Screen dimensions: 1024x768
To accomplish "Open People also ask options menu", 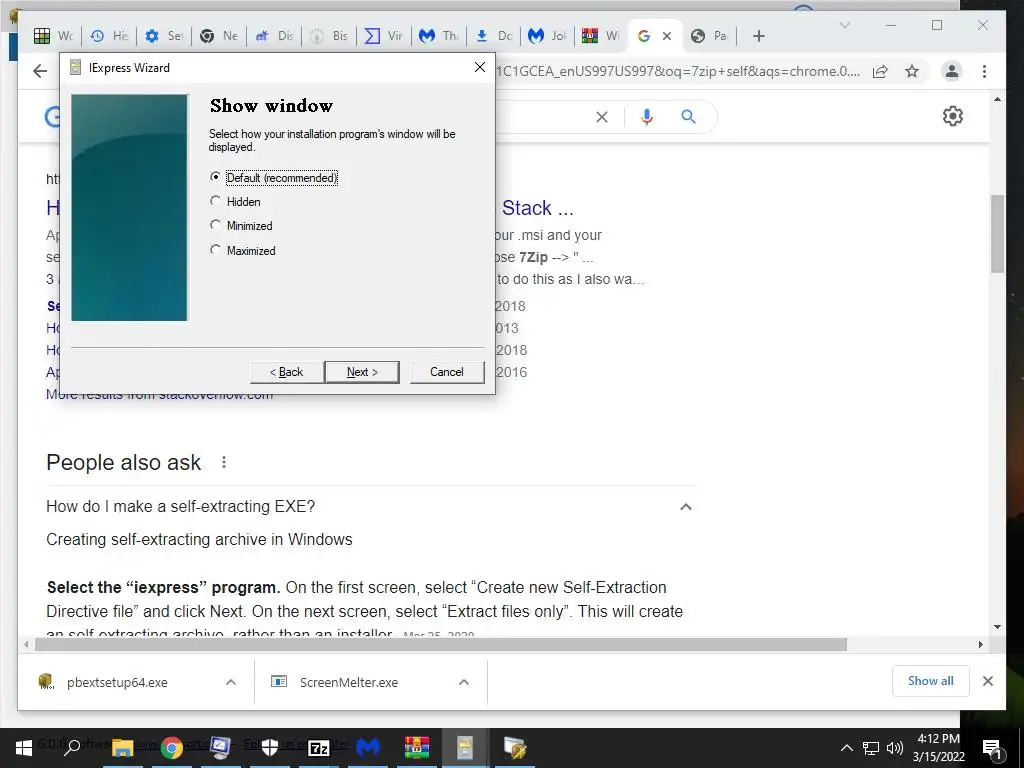I will coord(224,462).
